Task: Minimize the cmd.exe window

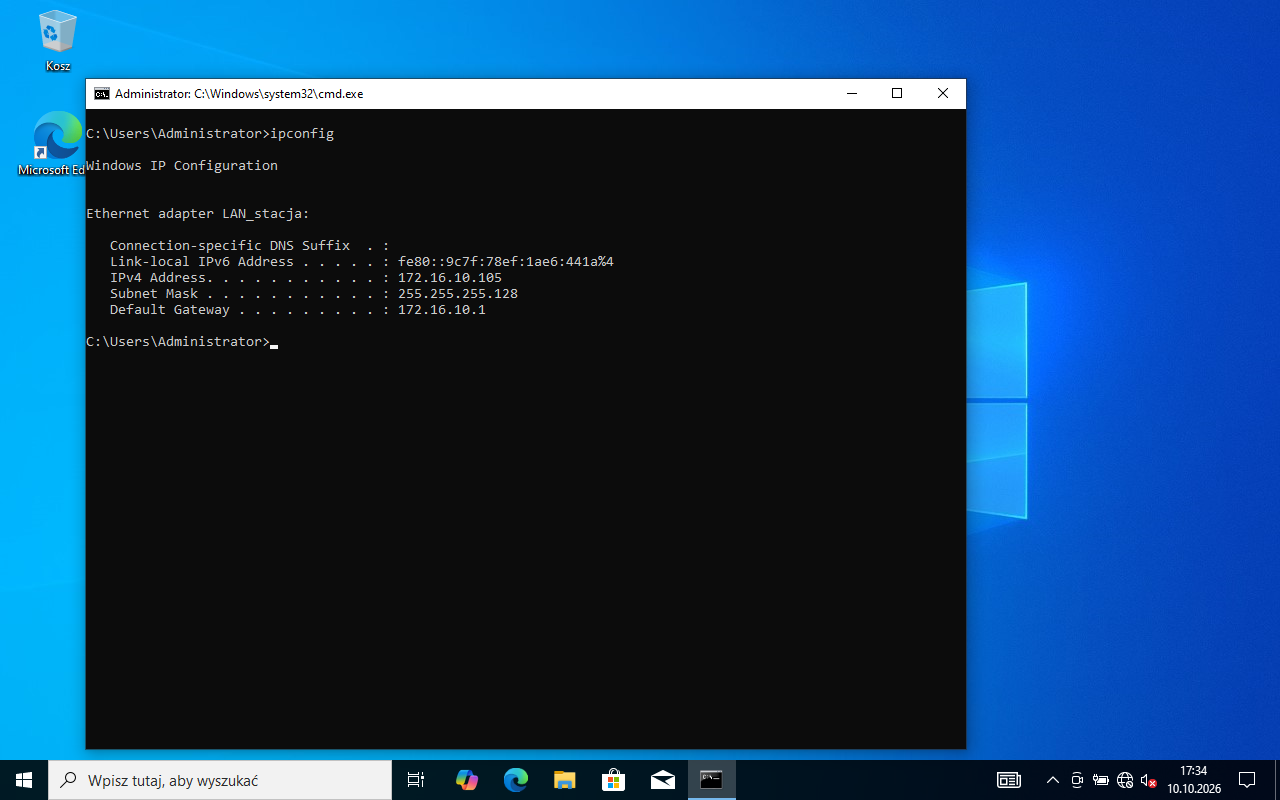Action: [852, 94]
